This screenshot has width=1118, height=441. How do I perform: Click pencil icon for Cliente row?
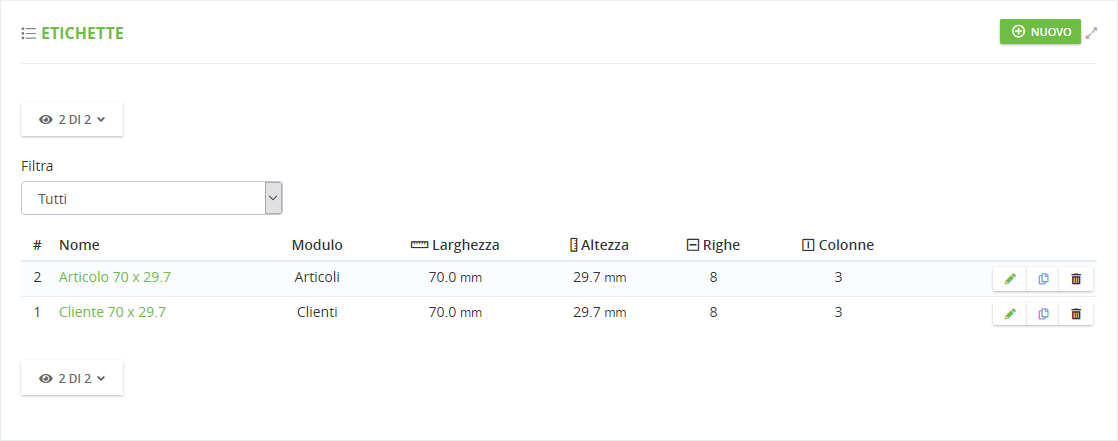(1010, 314)
